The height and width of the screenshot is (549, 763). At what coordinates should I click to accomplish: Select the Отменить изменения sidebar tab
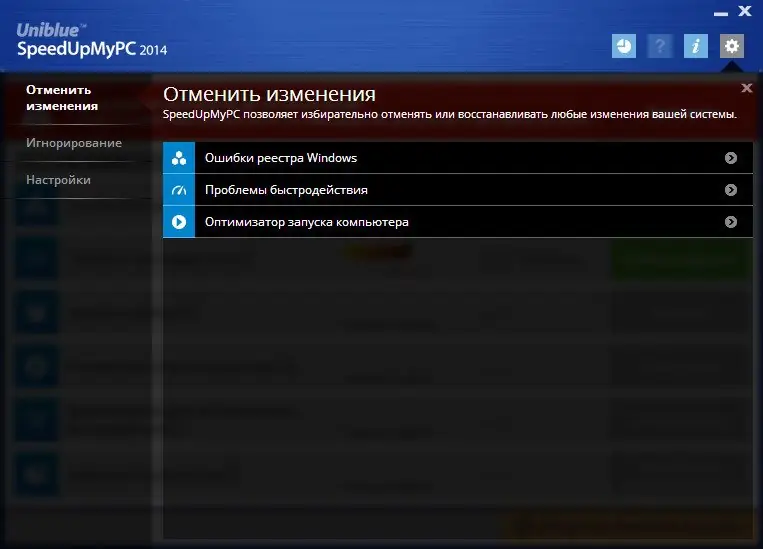click(62, 98)
